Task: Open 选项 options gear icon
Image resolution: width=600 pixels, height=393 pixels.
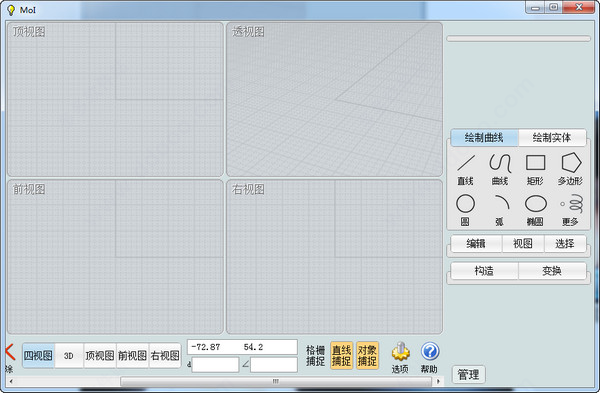Action: point(400,357)
